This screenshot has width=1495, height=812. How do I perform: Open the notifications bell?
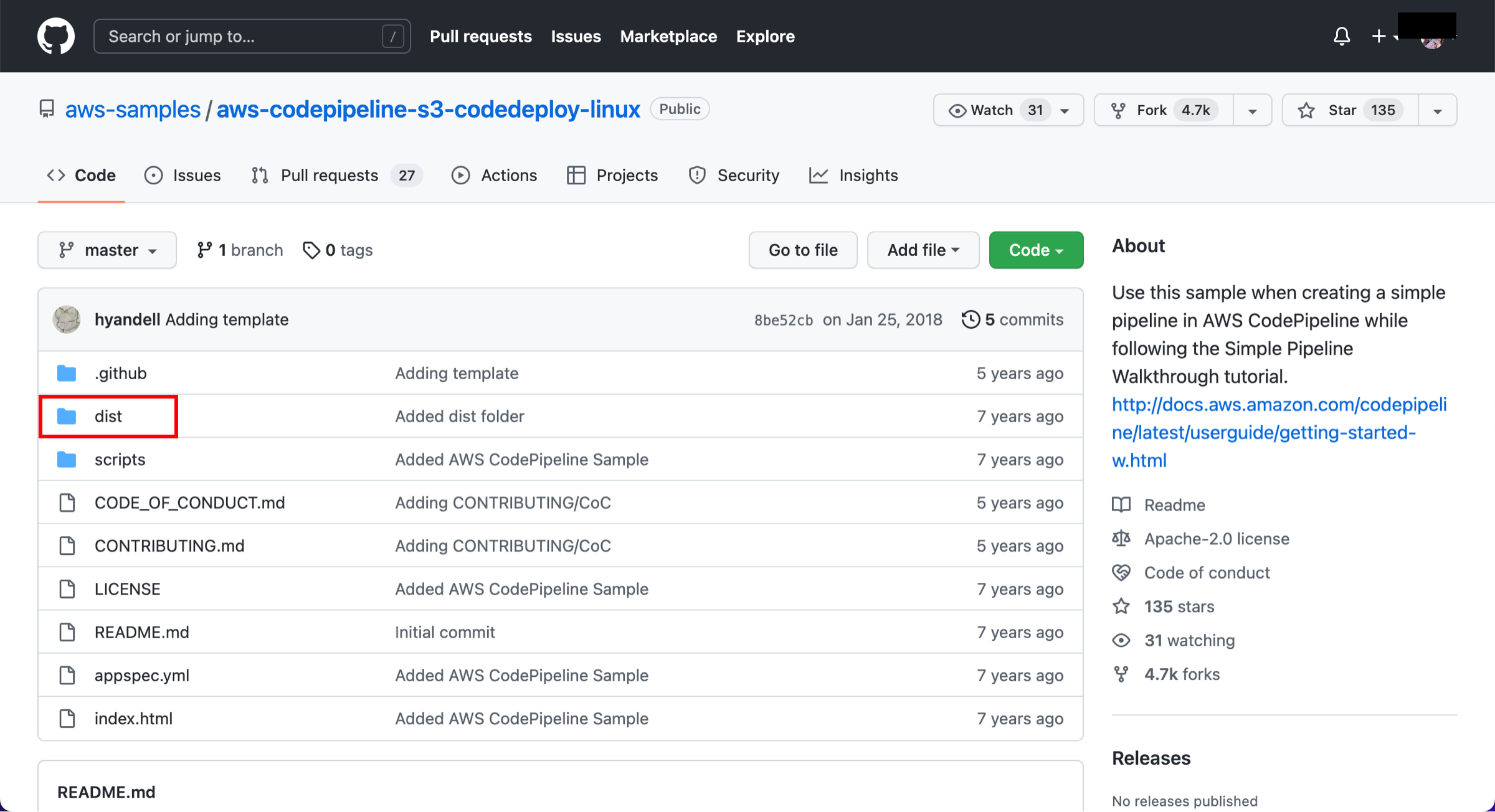point(1341,36)
